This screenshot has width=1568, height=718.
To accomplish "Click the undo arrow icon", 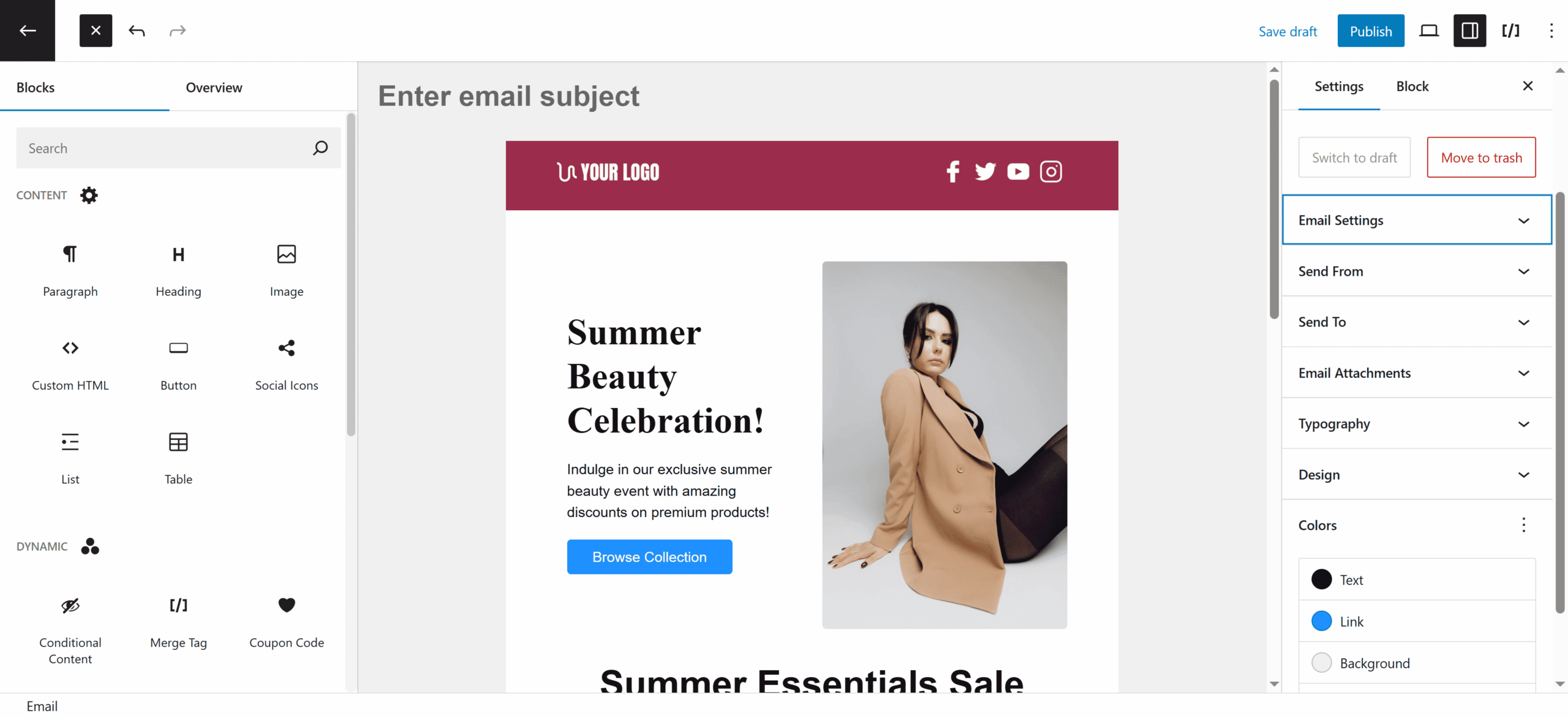I will pyautogui.click(x=137, y=31).
